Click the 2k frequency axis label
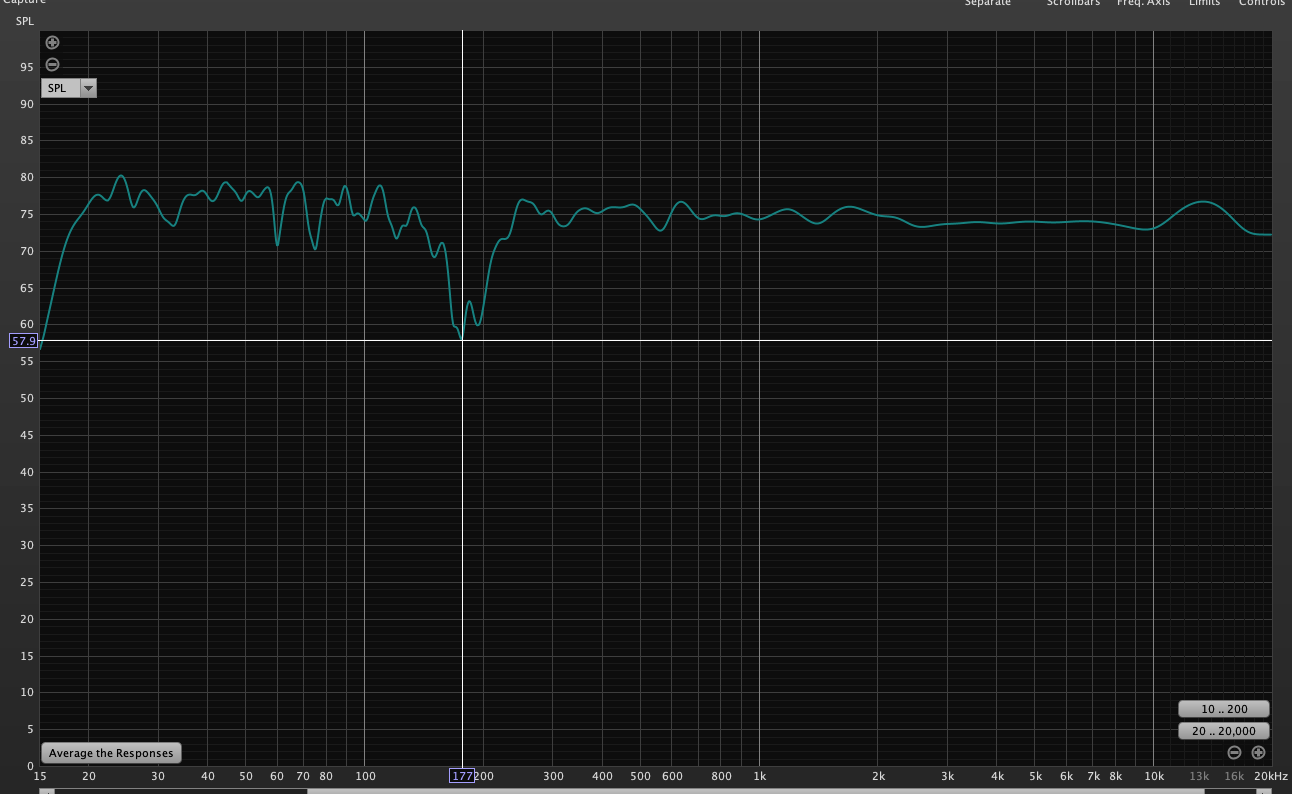 [x=878, y=776]
